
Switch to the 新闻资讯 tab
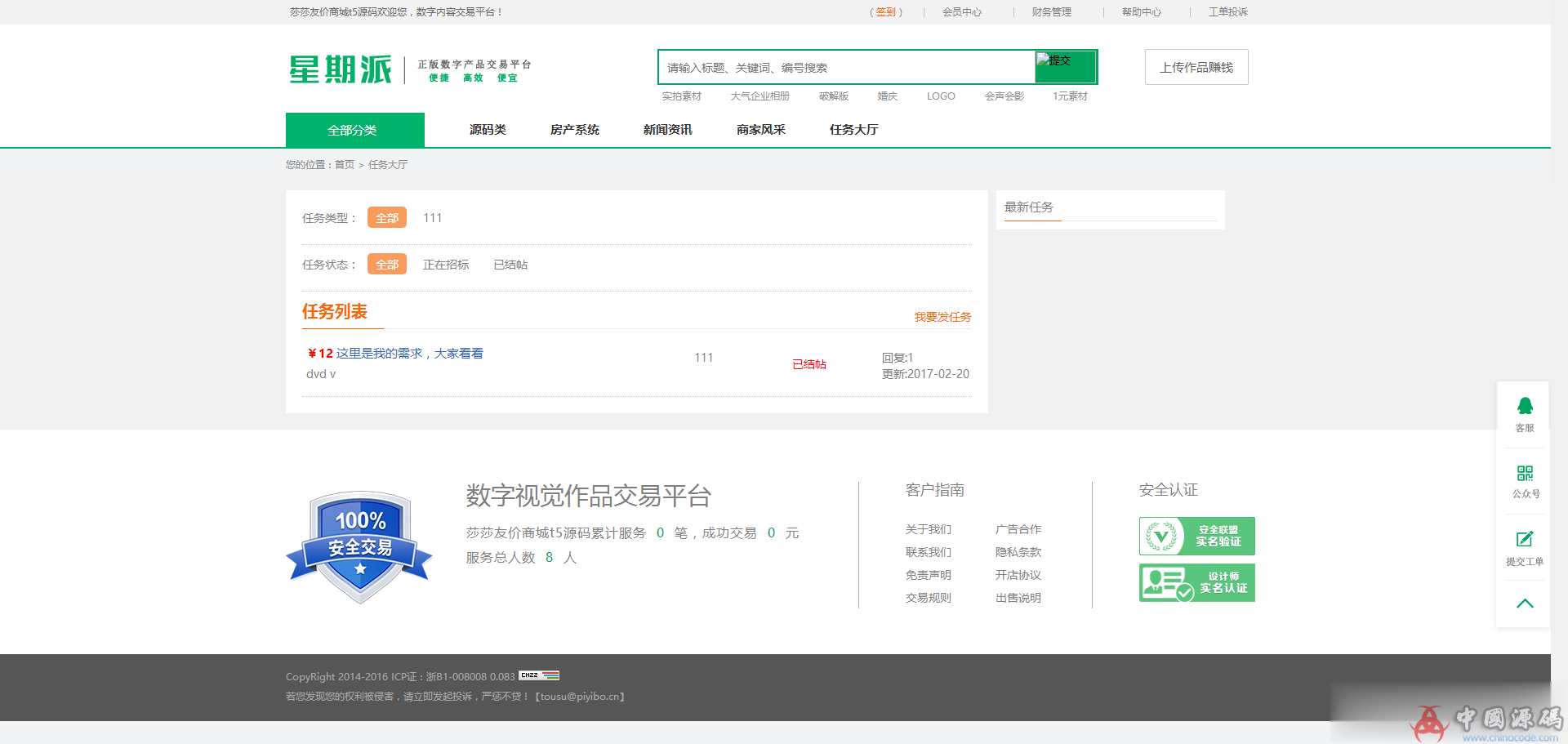(667, 129)
